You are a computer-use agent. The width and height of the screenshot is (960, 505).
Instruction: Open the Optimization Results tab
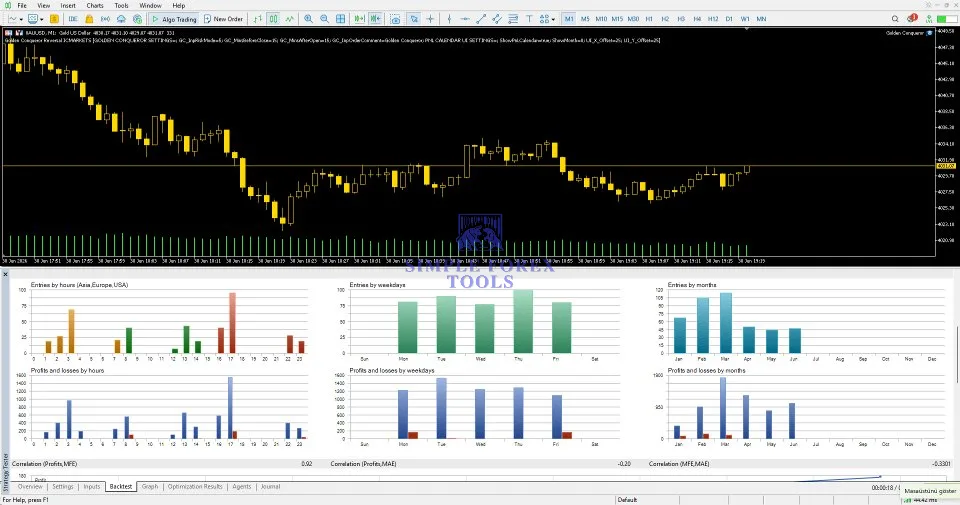pyautogui.click(x=195, y=487)
